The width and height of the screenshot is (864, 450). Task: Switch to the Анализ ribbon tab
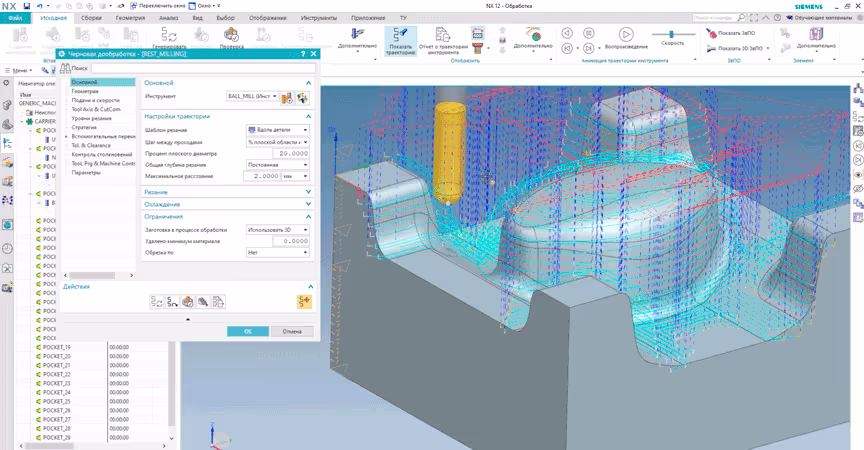(x=169, y=18)
